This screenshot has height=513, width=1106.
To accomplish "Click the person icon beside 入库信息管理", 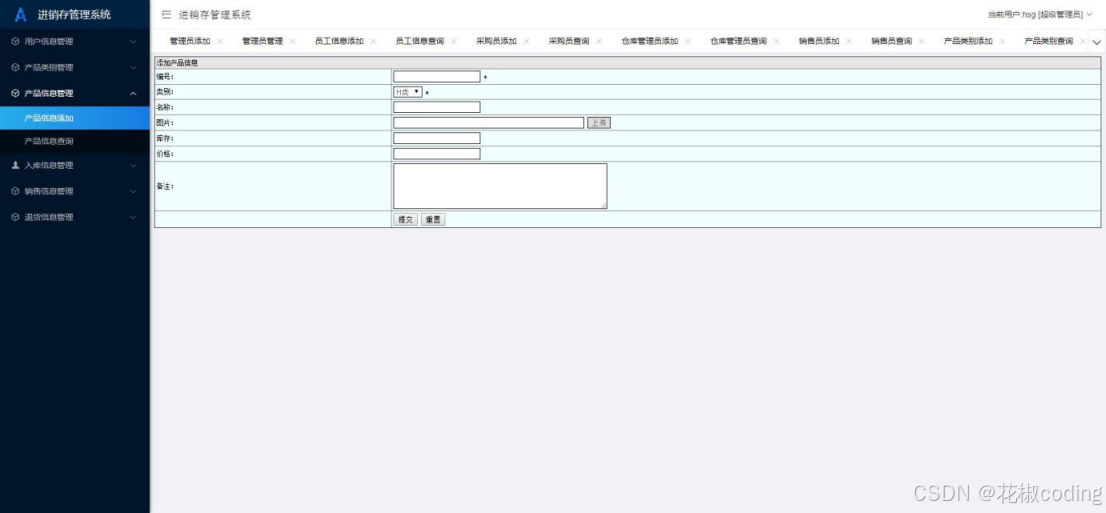I will [16, 165].
